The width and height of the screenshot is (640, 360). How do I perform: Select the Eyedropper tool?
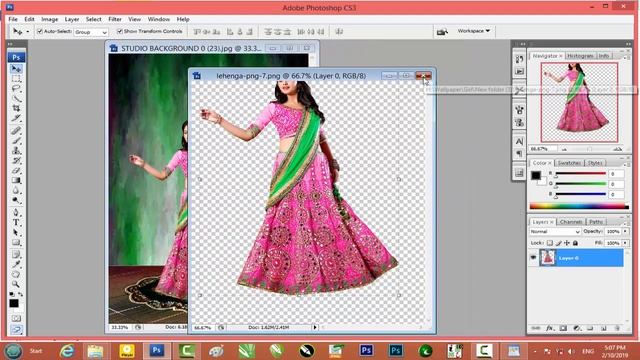click(16, 264)
